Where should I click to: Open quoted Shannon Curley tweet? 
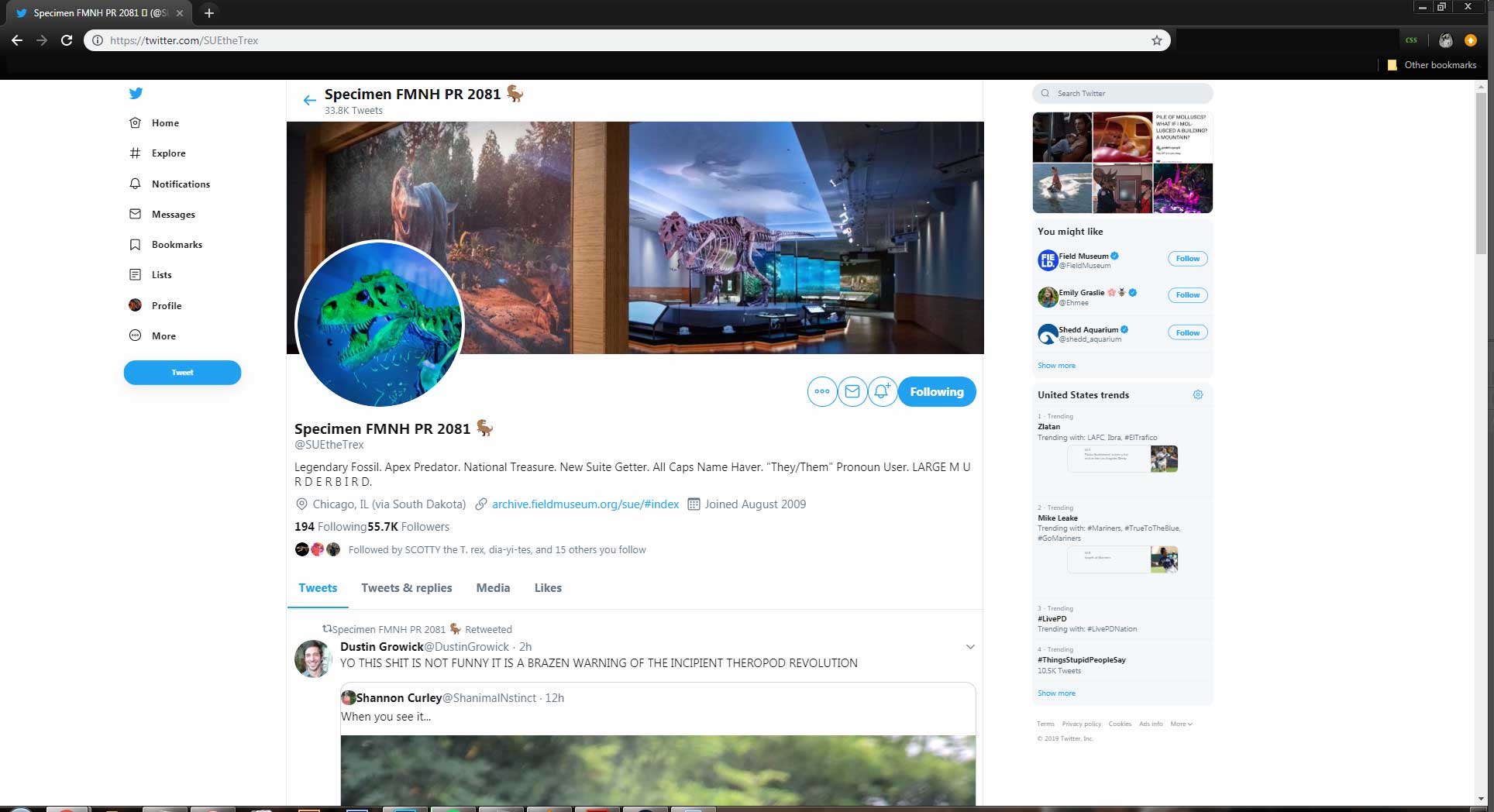[658, 744]
